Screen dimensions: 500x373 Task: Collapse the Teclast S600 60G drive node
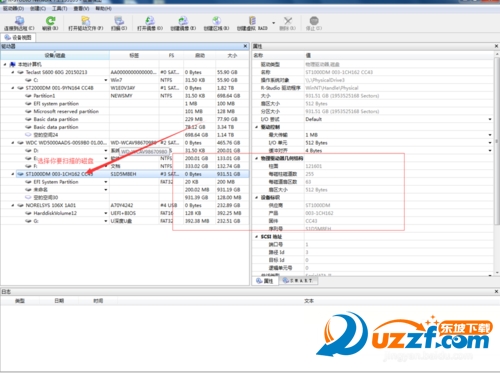click(13, 72)
